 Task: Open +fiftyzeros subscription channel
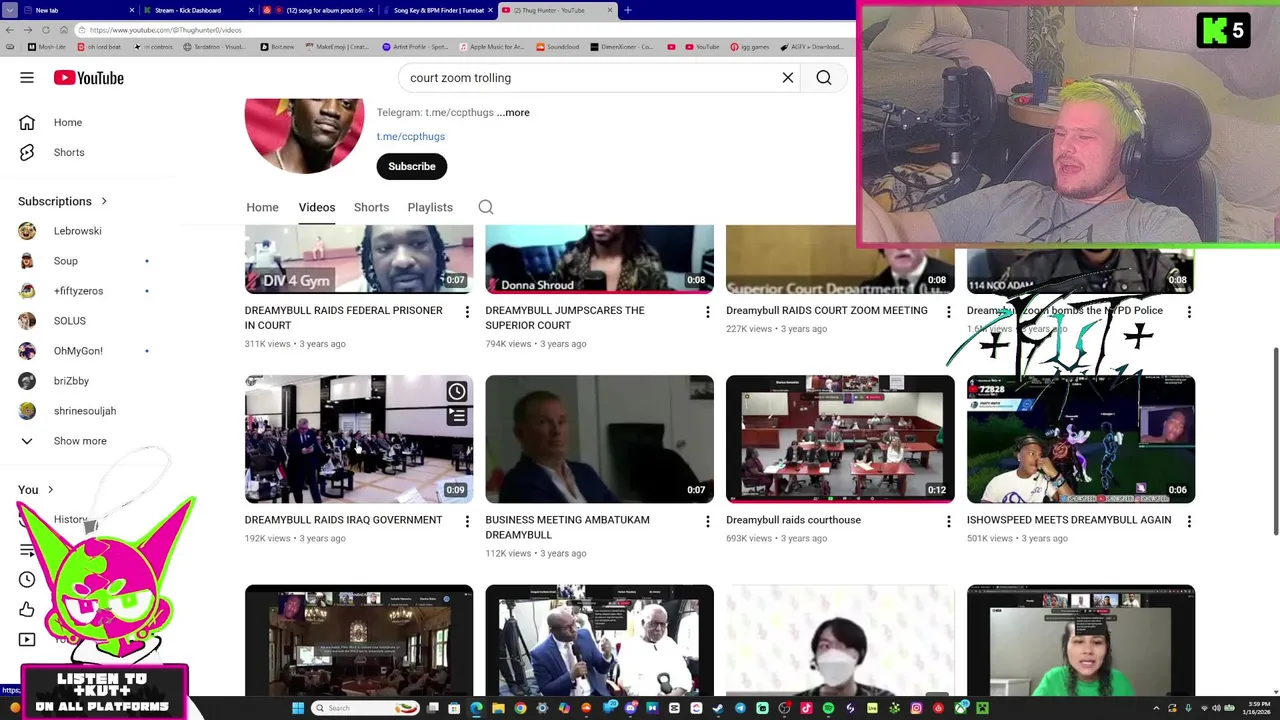click(78, 291)
